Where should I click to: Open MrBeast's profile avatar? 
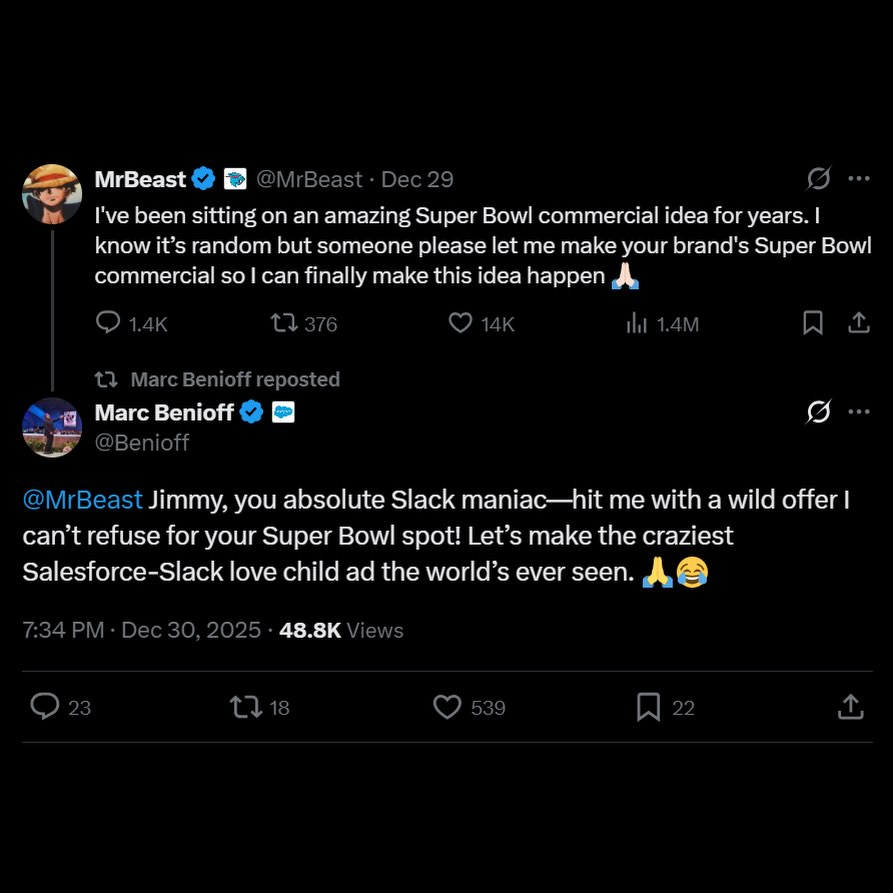click(52, 194)
